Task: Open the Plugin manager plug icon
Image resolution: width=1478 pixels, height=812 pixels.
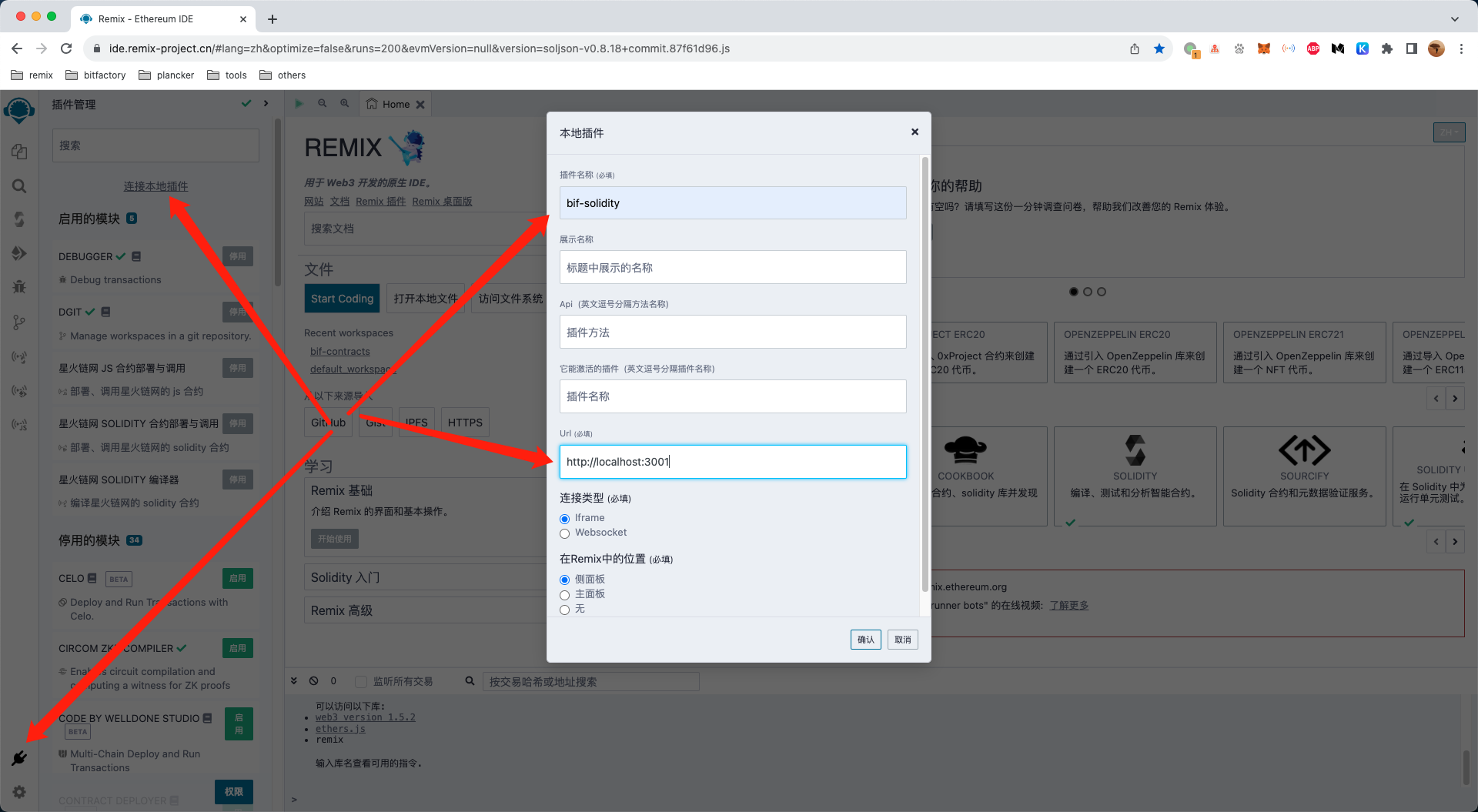Action: point(19,758)
